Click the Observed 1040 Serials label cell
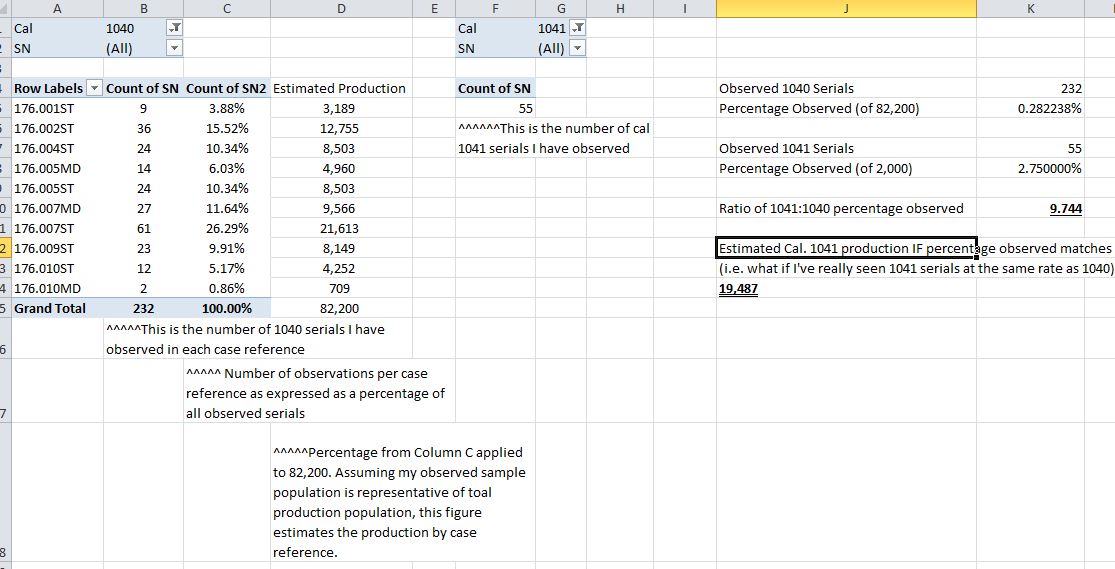Viewport: 1115px width, 569px height. click(x=787, y=88)
